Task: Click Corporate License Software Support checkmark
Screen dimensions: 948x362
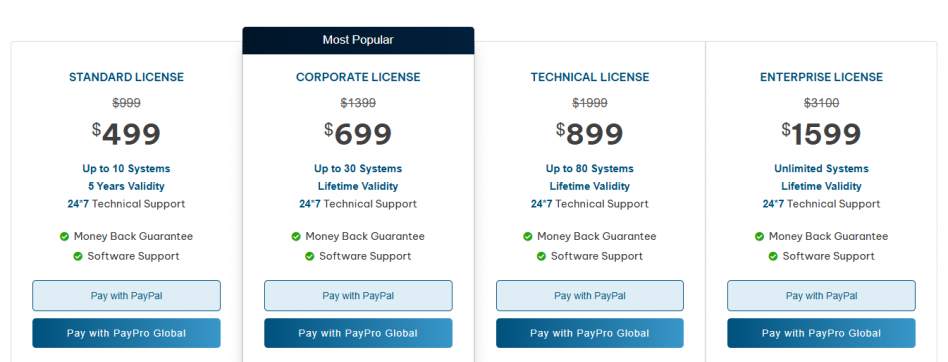Action: [x=310, y=256]
